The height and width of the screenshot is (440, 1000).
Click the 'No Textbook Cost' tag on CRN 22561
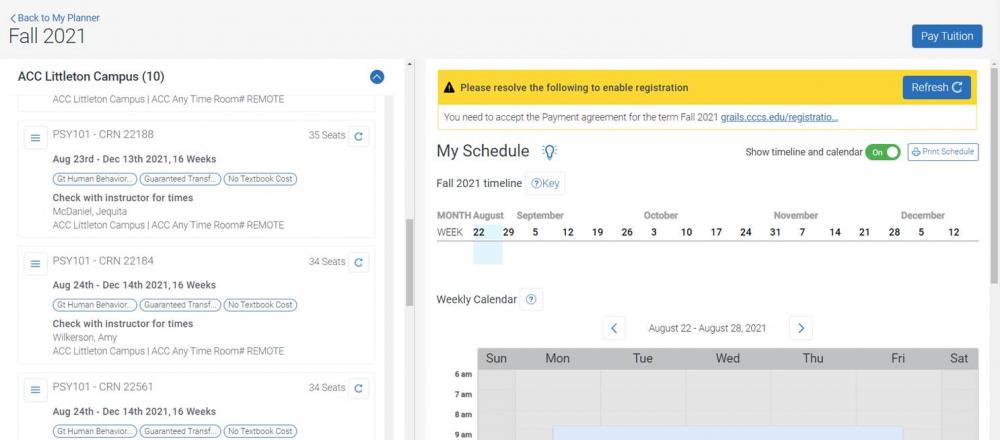tap(260, 432)
